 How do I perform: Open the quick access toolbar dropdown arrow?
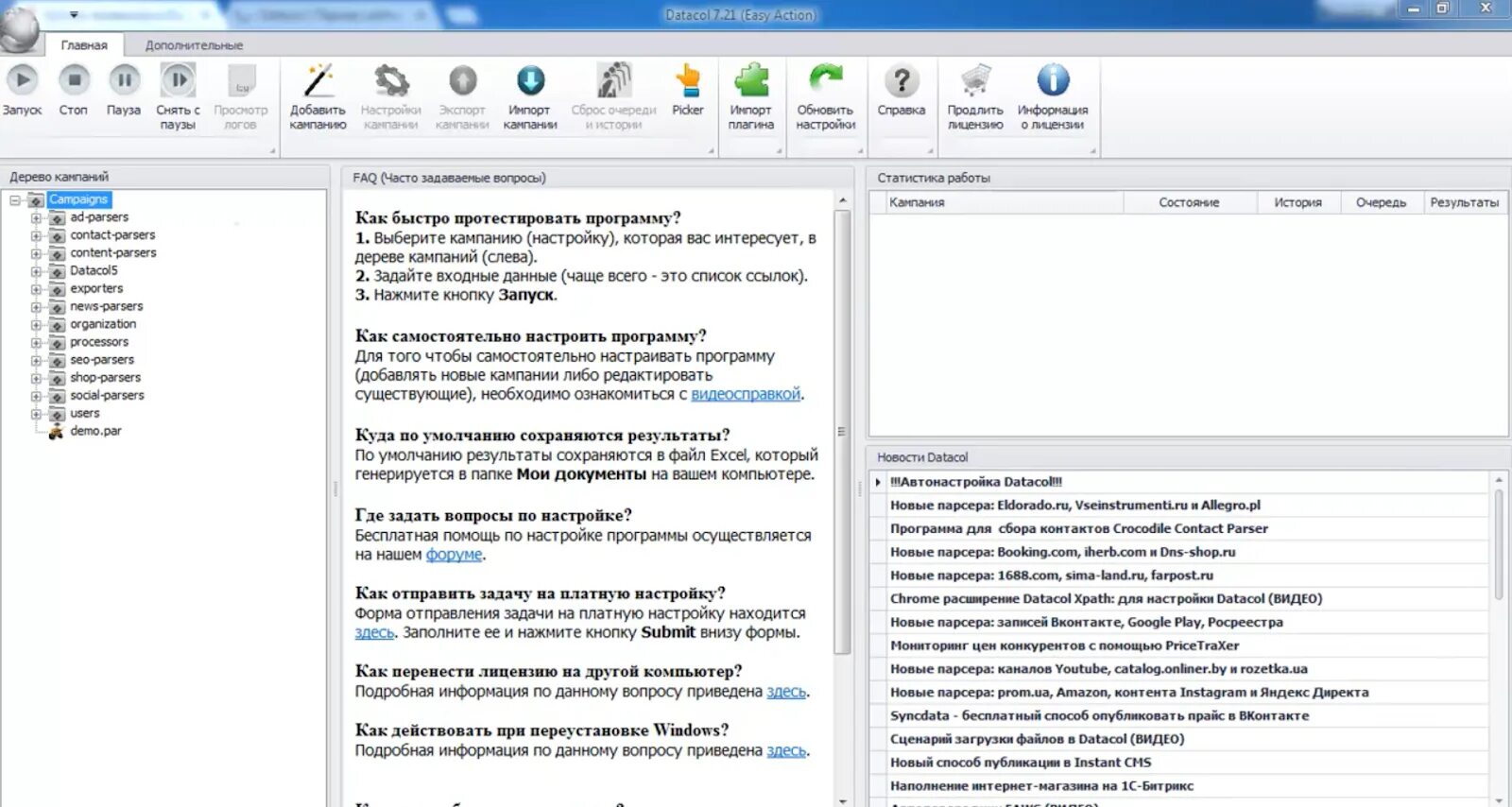(74, 15)
